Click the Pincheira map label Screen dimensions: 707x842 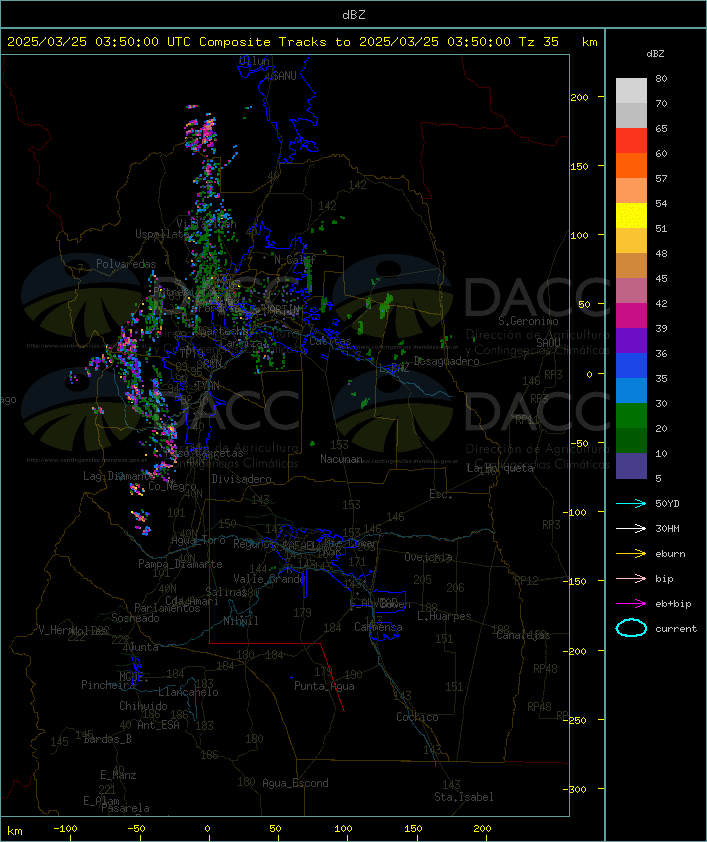[x=108, y=685]
